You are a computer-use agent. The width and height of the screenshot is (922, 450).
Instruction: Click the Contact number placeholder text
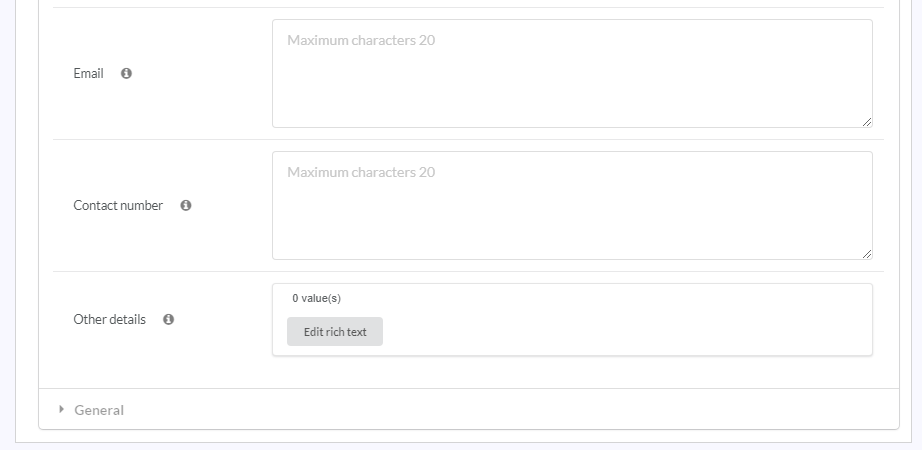[361, 173]
